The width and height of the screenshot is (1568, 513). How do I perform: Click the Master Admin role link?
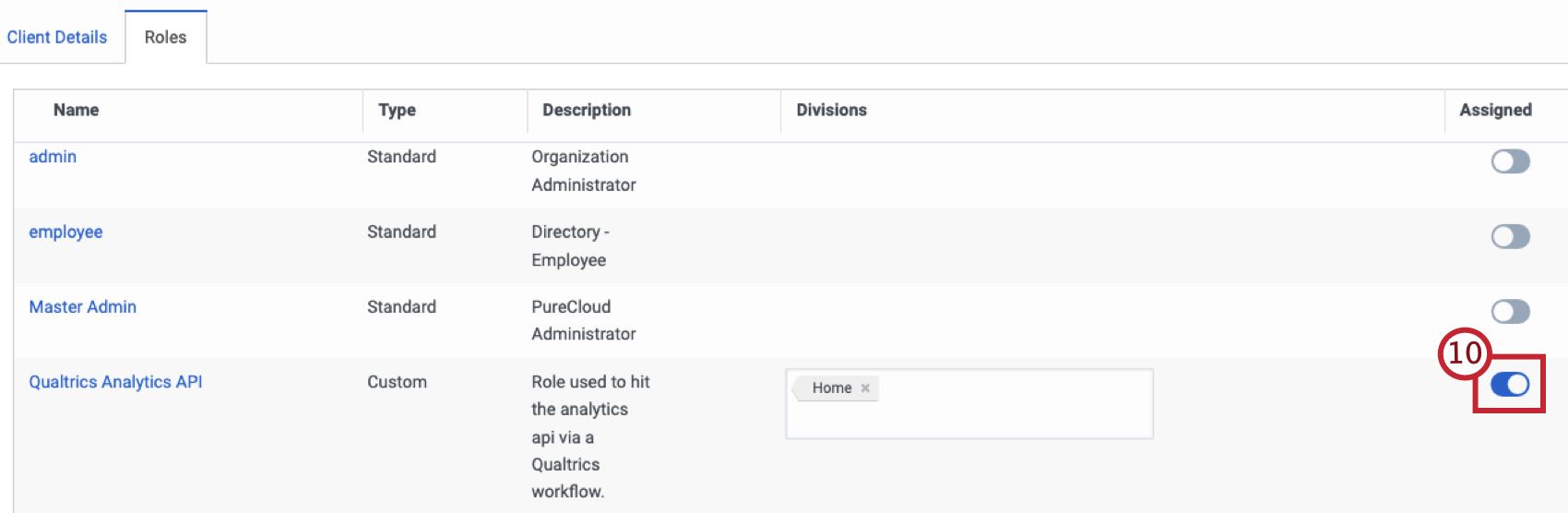click(83, 307)
